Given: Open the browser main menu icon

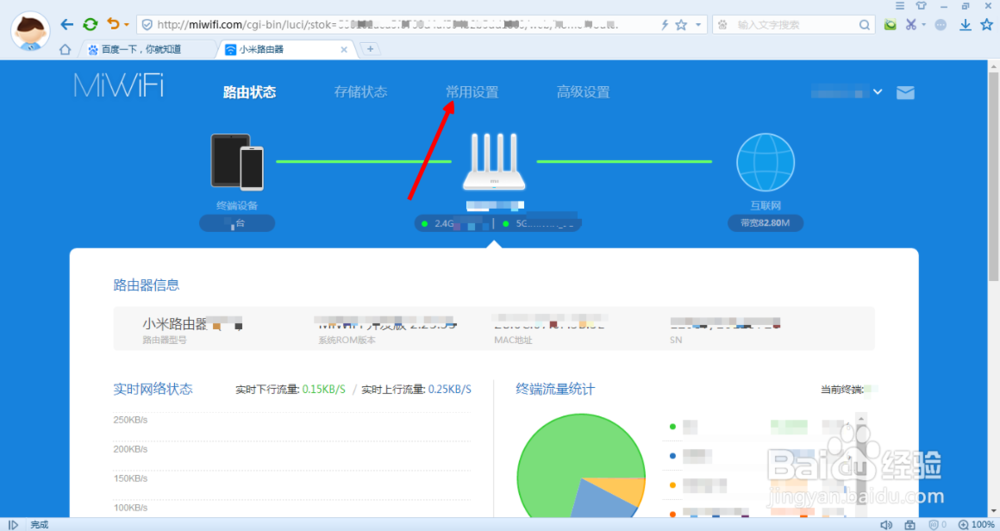Looking at the screenshot, I should [x=900, y=6].
